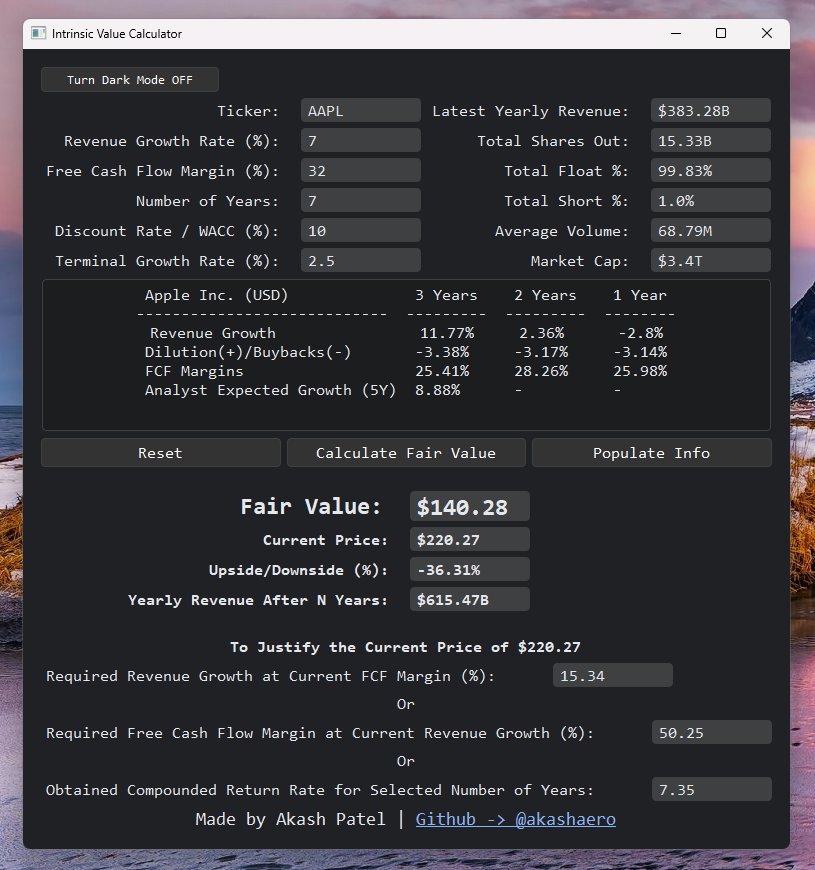Focus the Free Cash Flow Margin field
Screen dimensions: 815x870
[361, 170]
